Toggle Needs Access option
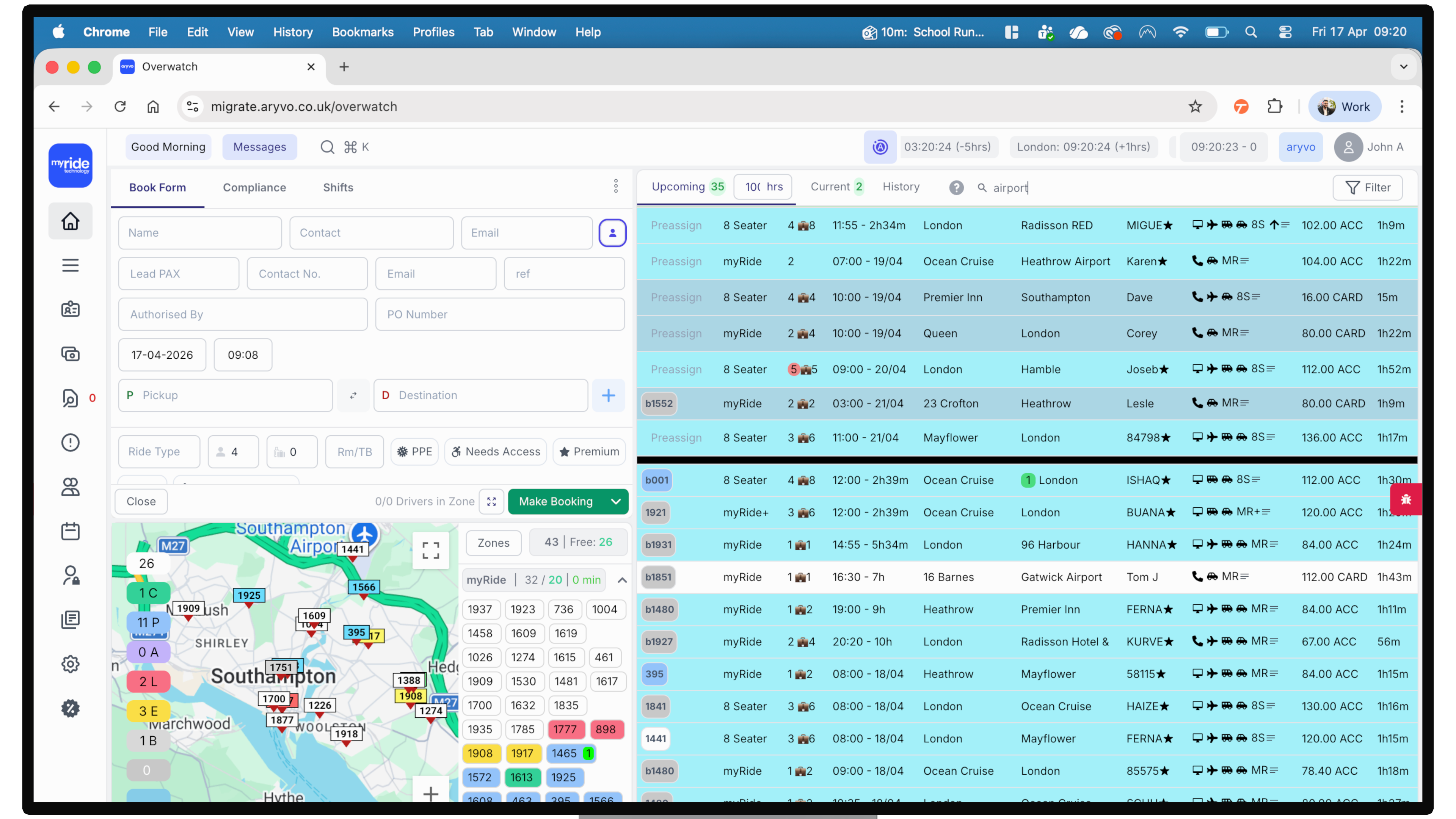 pos(496,452)
